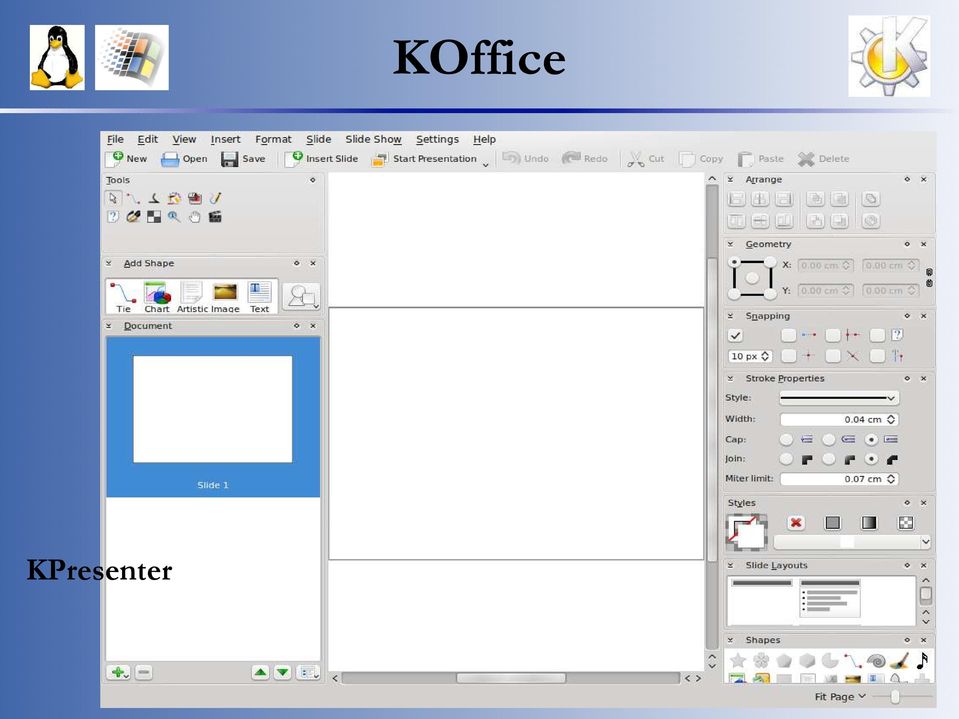The image size is (959, 719).
Task: Insert the music note shape from Shapes
Action: click(922, 660)
